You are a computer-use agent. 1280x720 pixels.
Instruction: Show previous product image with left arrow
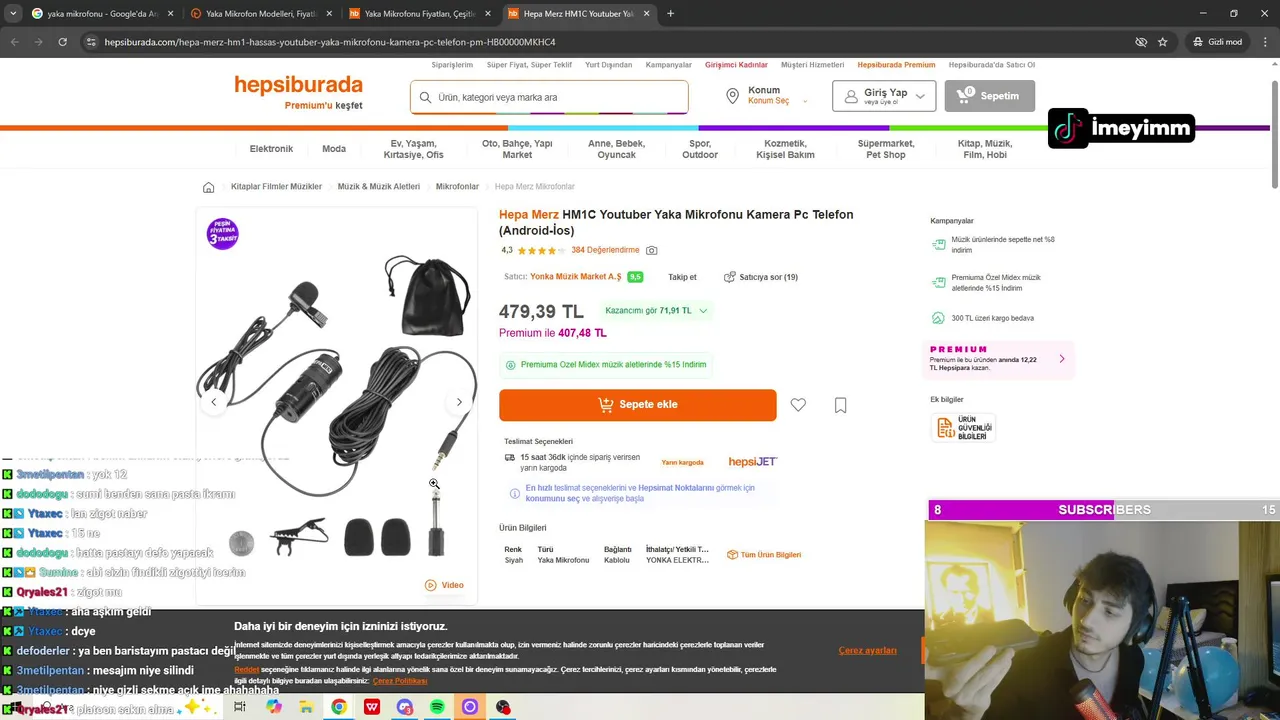tap(213, 402)
